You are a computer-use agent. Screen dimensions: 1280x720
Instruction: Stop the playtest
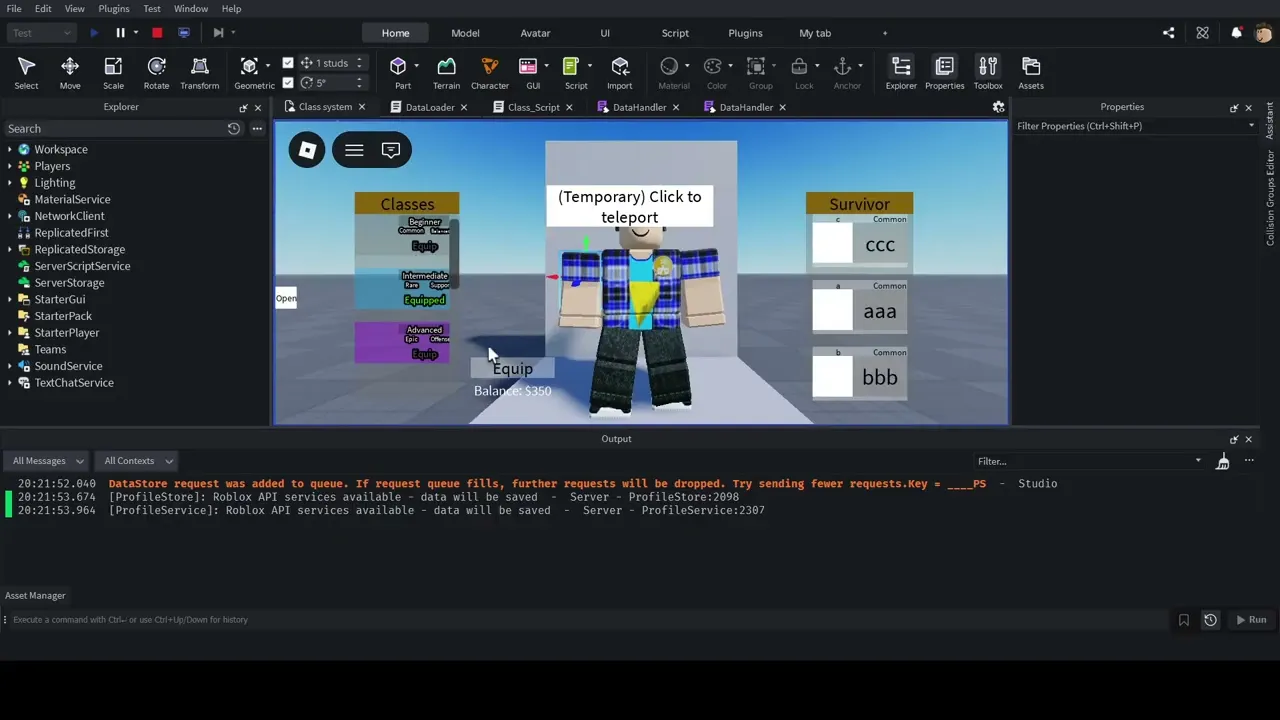[157, 33]
